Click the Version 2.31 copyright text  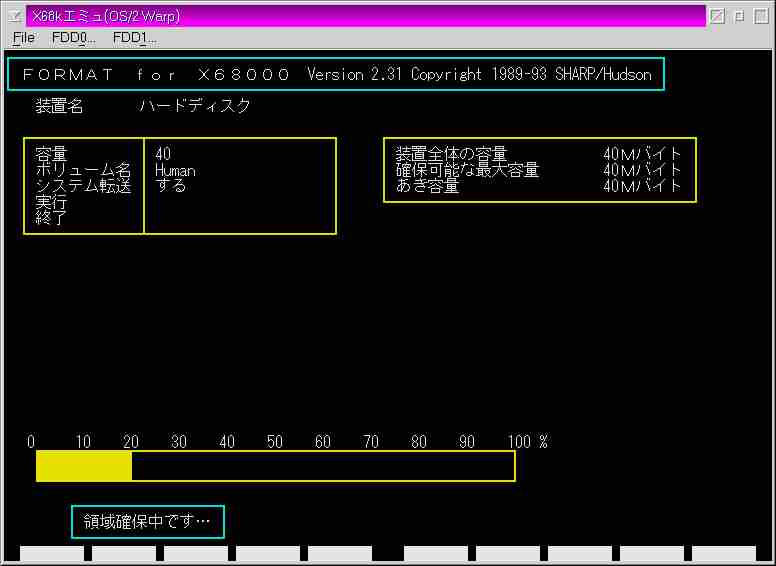pos(479,74)
